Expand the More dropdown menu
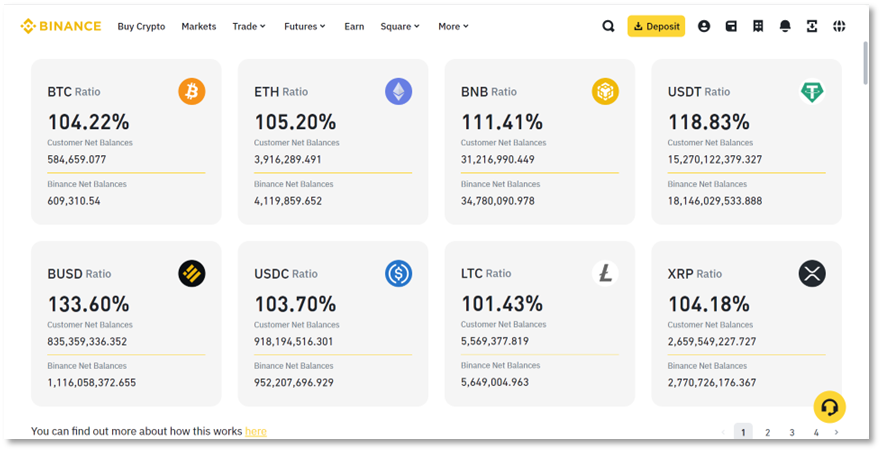This screenshot has height=452, width=882. [453, 27]
